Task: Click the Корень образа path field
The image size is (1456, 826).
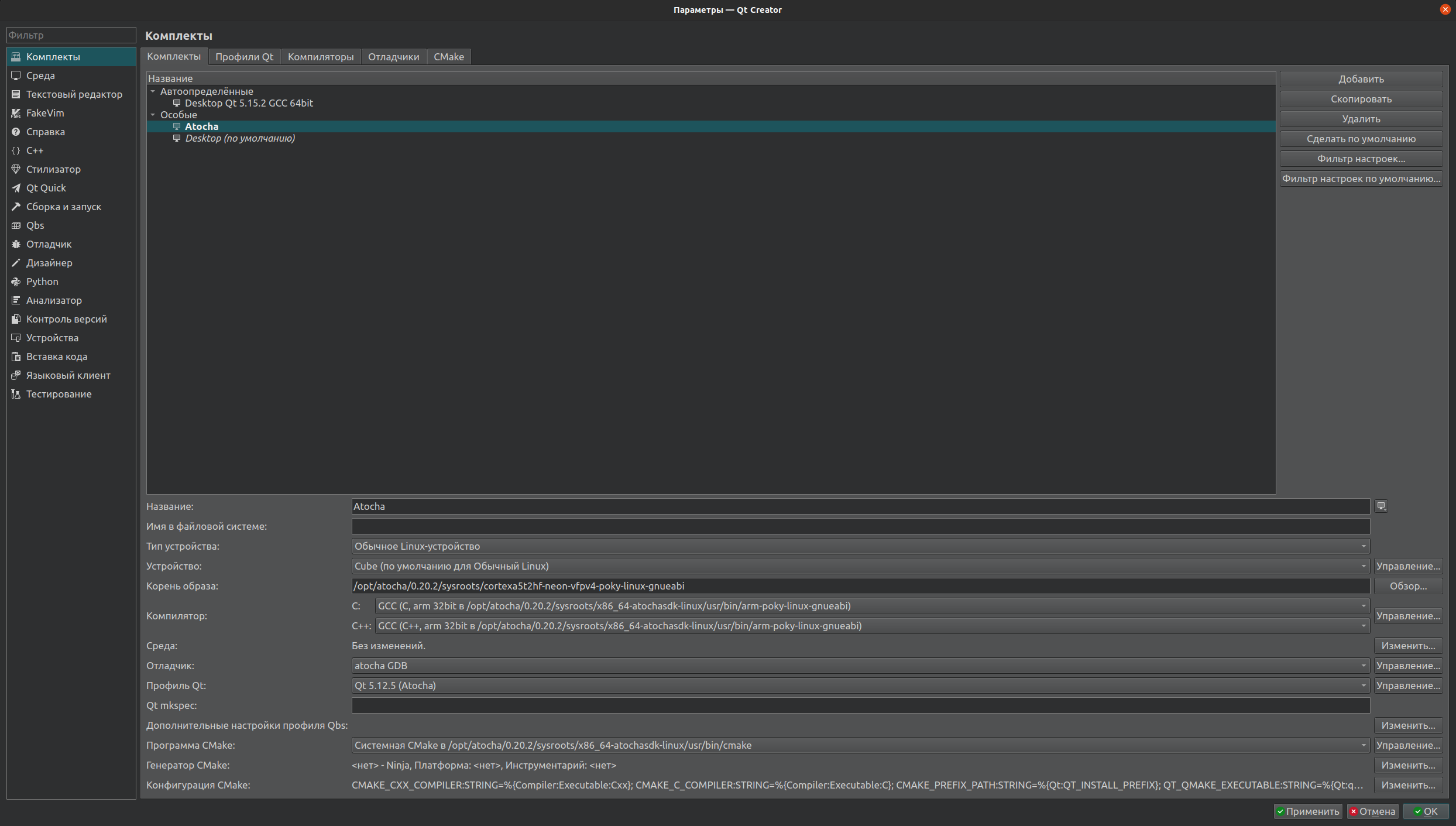Action: [860, 586]
